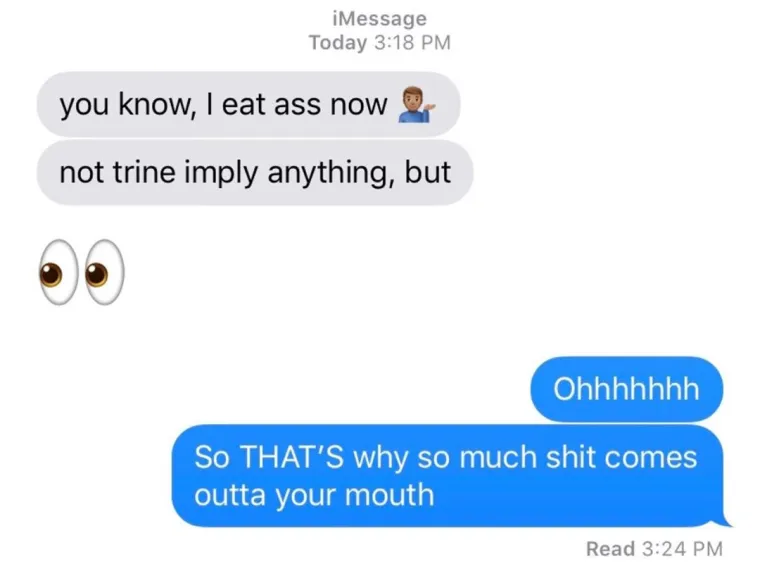
Task: Tap the left eye of eyes emoji
Action: coord(58,272)
